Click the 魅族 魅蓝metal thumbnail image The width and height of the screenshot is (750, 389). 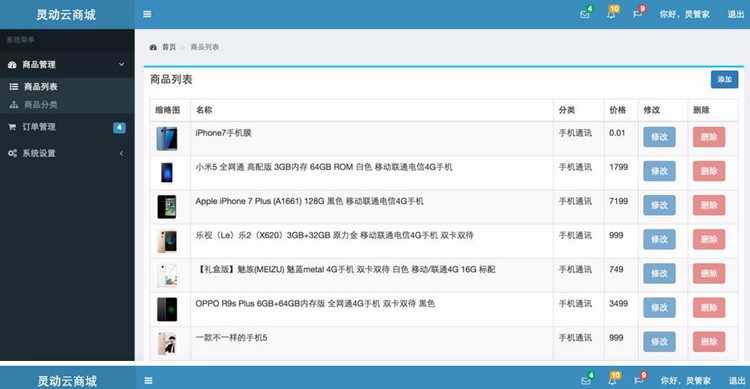(167, 275)
